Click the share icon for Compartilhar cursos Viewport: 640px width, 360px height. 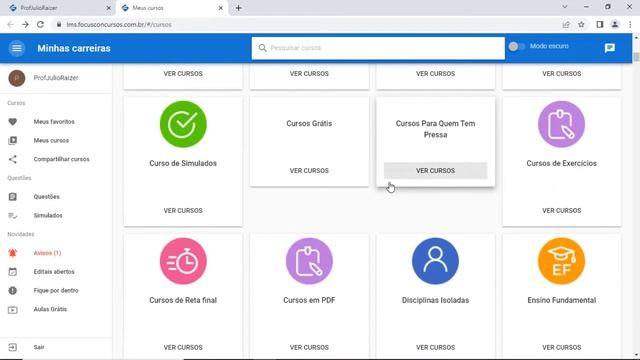[x=13, y=159]
